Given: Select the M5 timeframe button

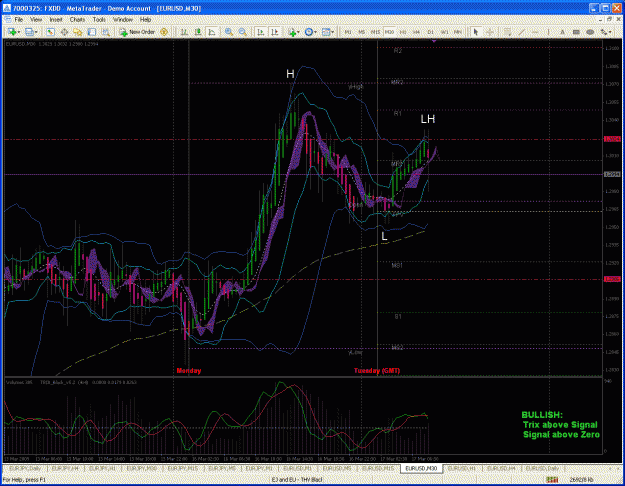Looking at the screenshot, I should pyautogui.click(x=362, y=32).
